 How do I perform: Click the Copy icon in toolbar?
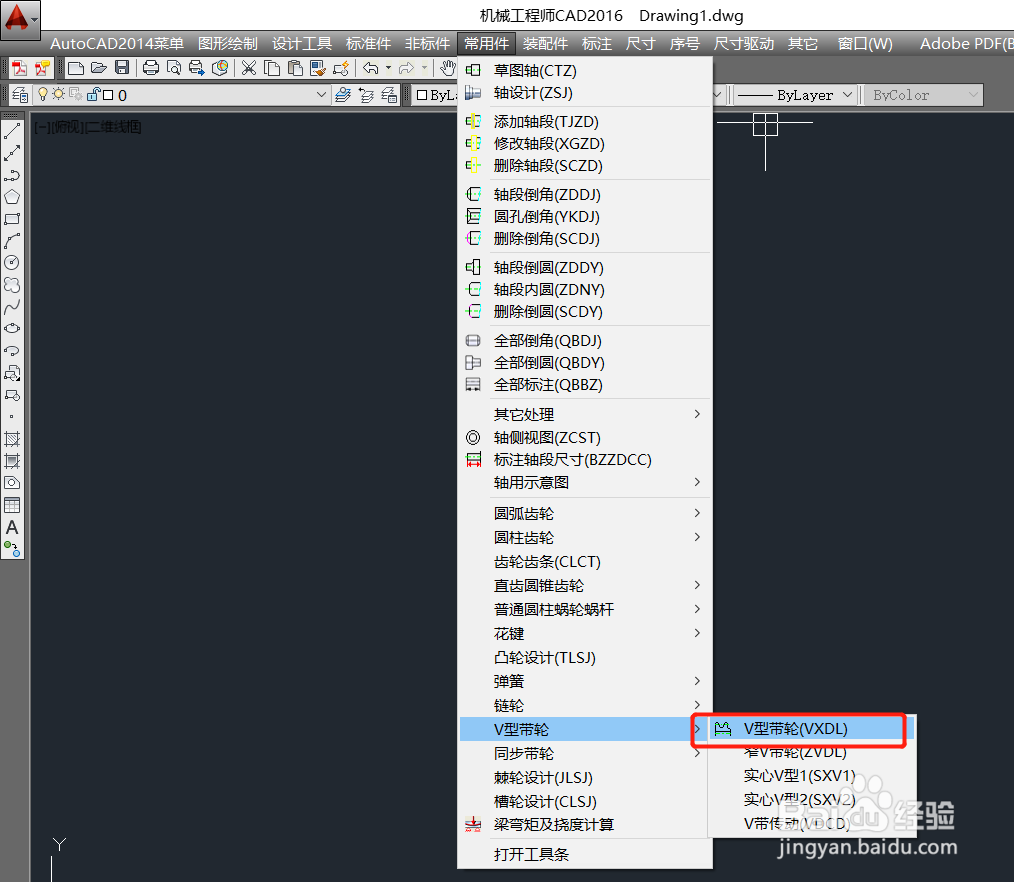(272, 68)
